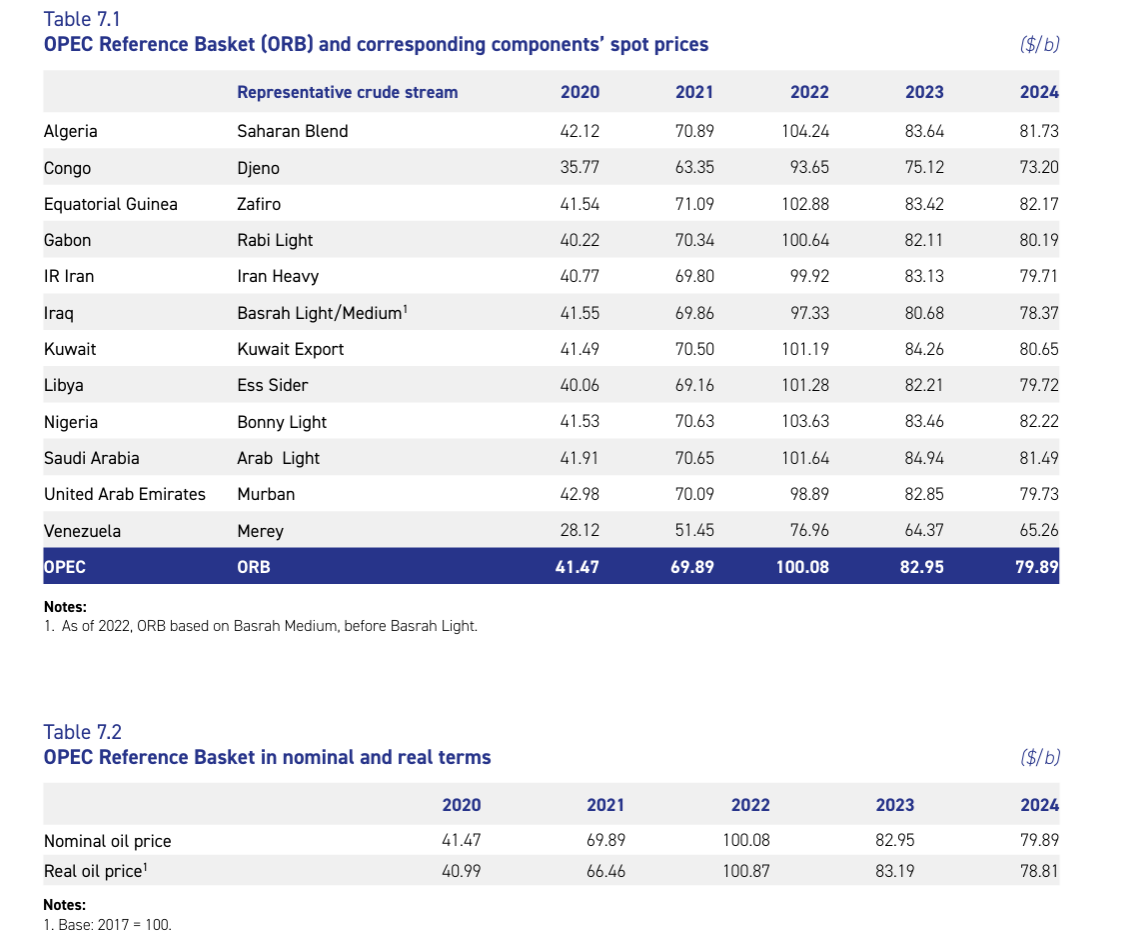
Task: Click the Table 7.2 'nominal and real terms' title
Action: coord(267,757)
